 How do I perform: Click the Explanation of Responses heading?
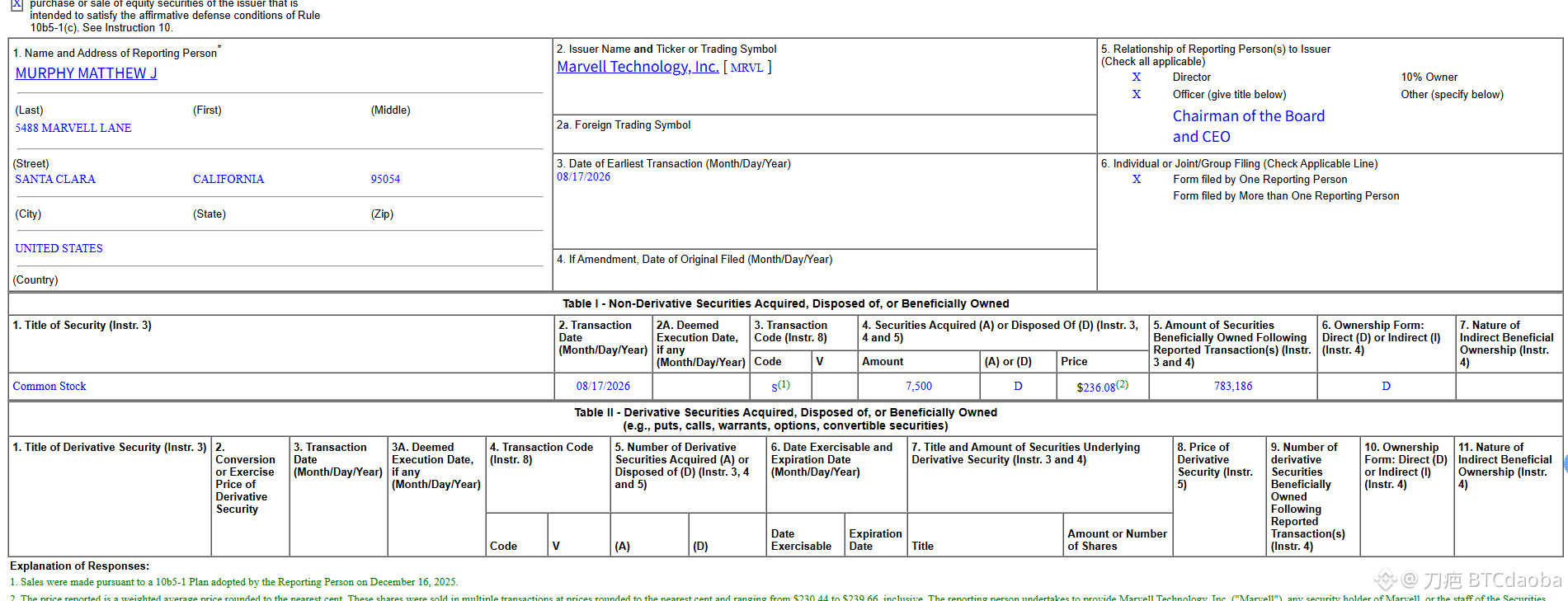point(79,566)
